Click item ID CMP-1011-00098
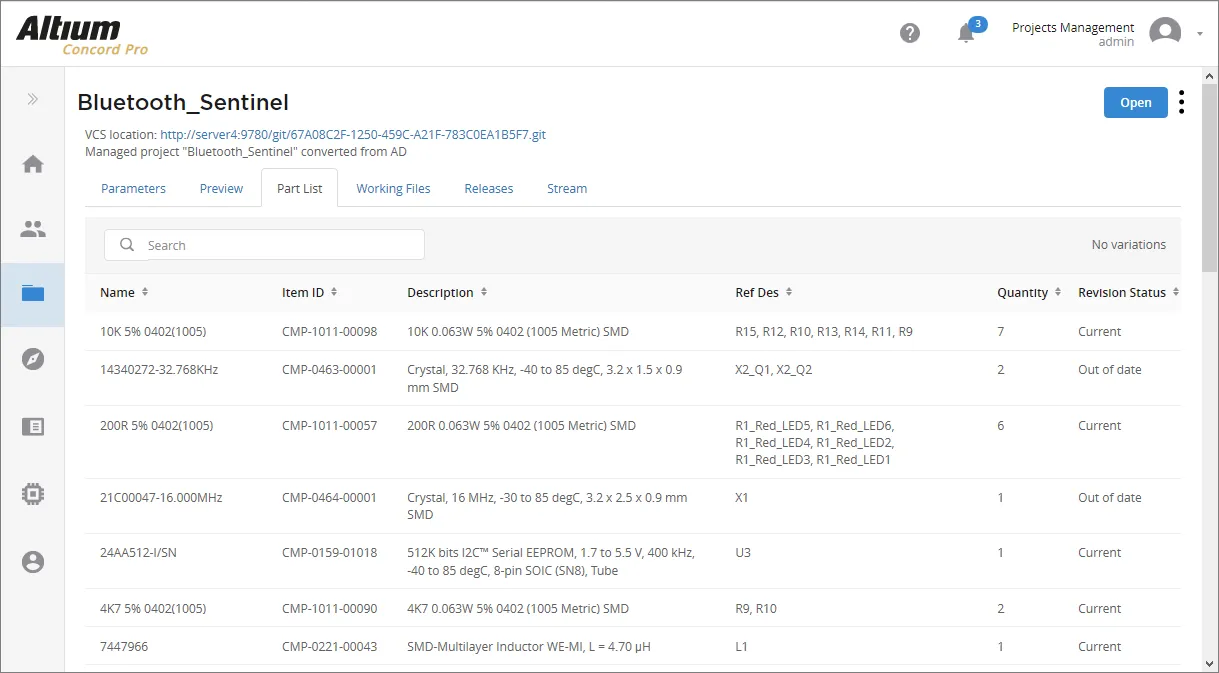Image resolution: width=1219 pixels, height=673 pixels. (329, 331)
